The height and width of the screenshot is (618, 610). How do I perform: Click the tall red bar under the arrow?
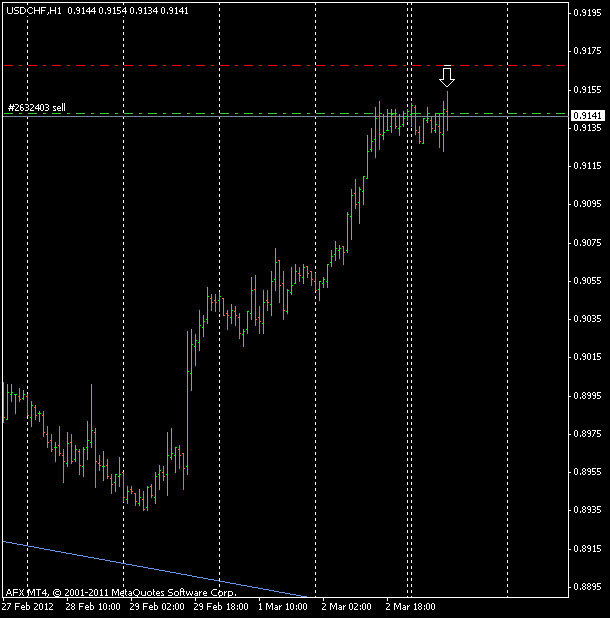point(447,111)
